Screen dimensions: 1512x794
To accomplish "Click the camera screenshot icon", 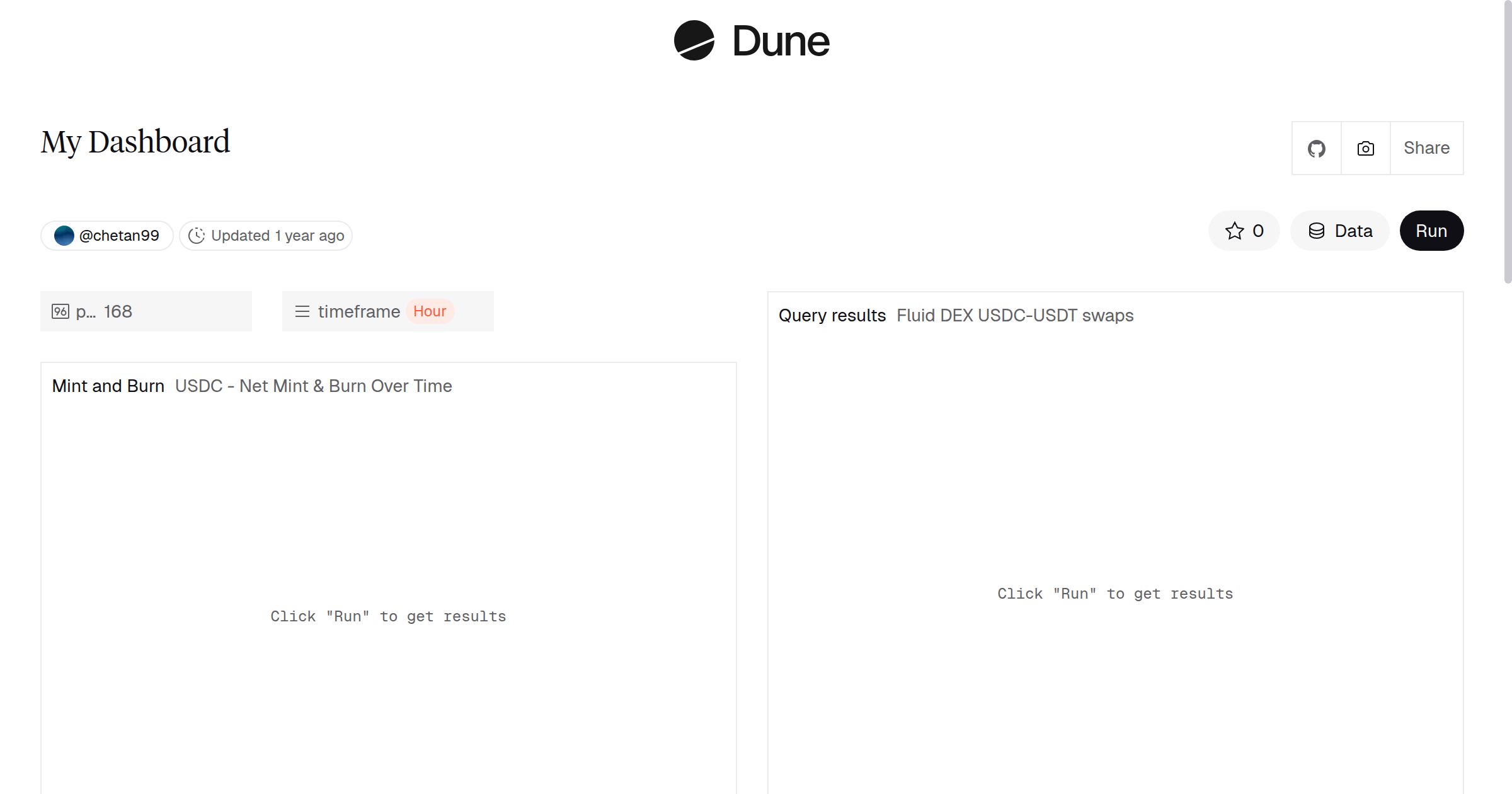I will 1365,149.
